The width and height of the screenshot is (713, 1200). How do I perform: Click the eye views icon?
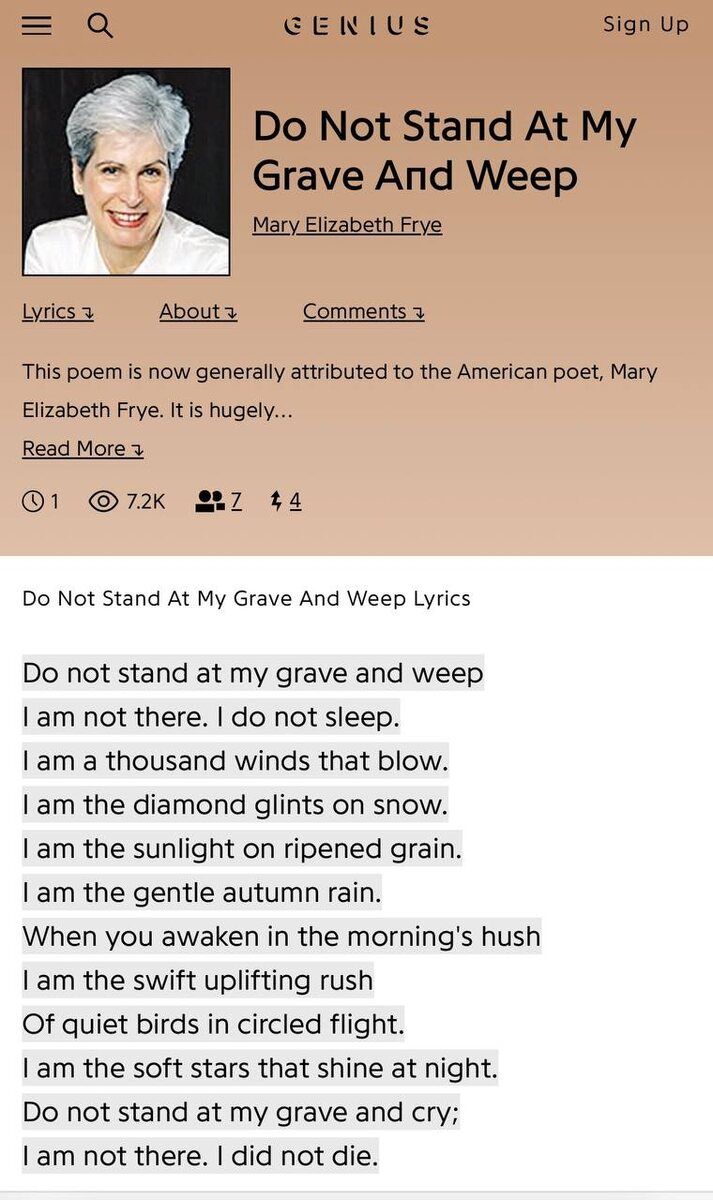(x=104, y=501)
